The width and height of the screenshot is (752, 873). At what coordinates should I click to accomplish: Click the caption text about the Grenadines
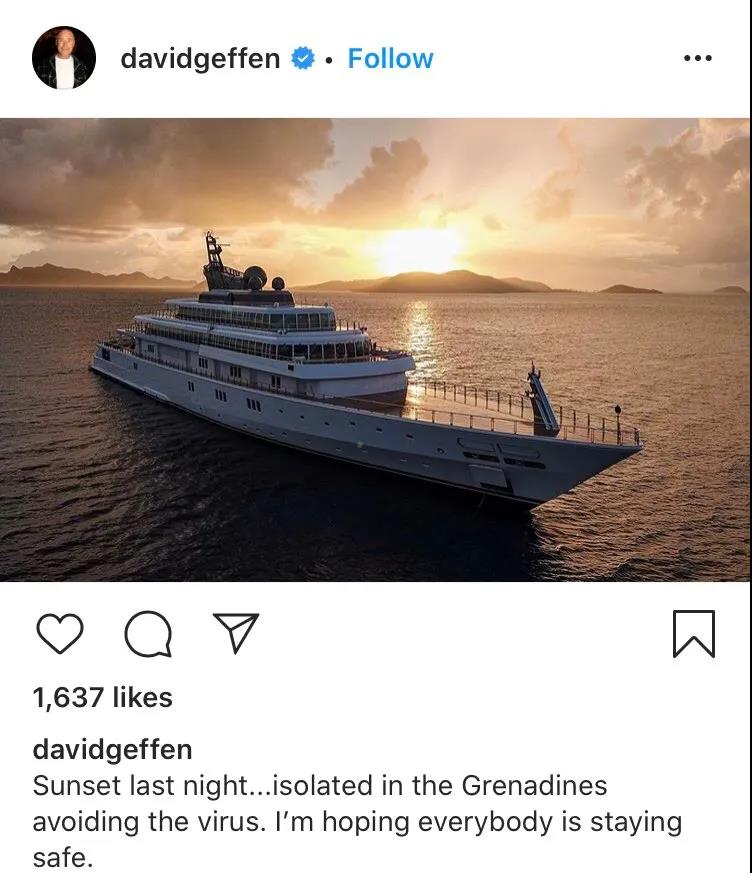(357, 821)
